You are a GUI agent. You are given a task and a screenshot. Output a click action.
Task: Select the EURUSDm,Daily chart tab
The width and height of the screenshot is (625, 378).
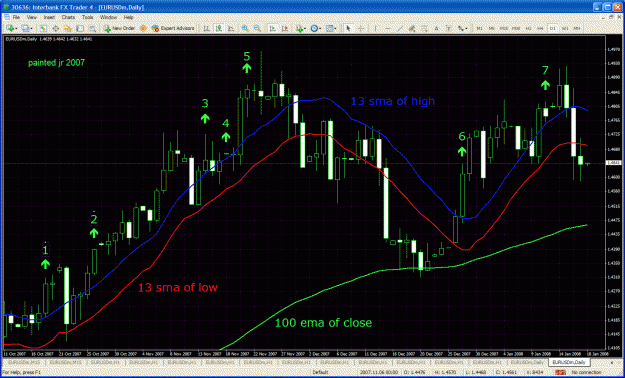click(x=570, y=362)
